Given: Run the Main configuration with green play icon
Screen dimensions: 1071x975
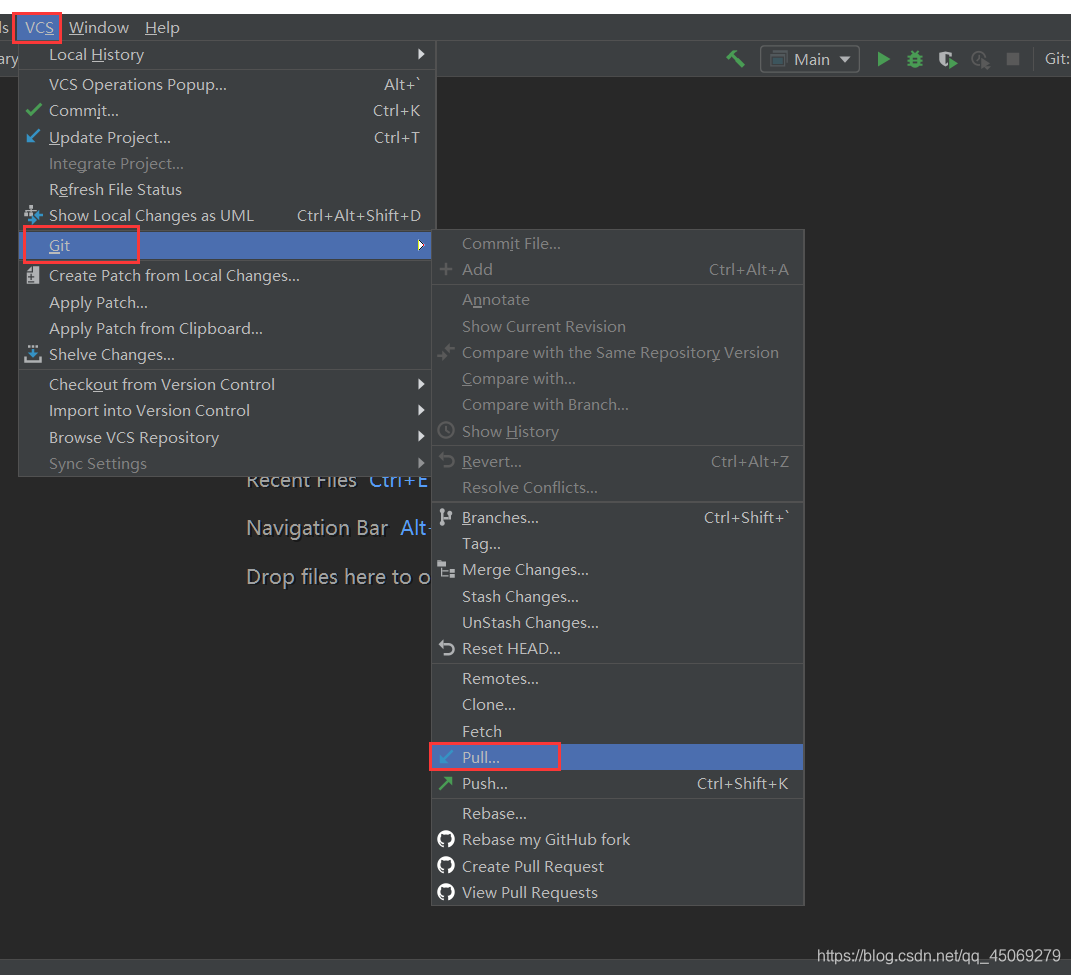Looking at the screenshot, I should [883, 59].
